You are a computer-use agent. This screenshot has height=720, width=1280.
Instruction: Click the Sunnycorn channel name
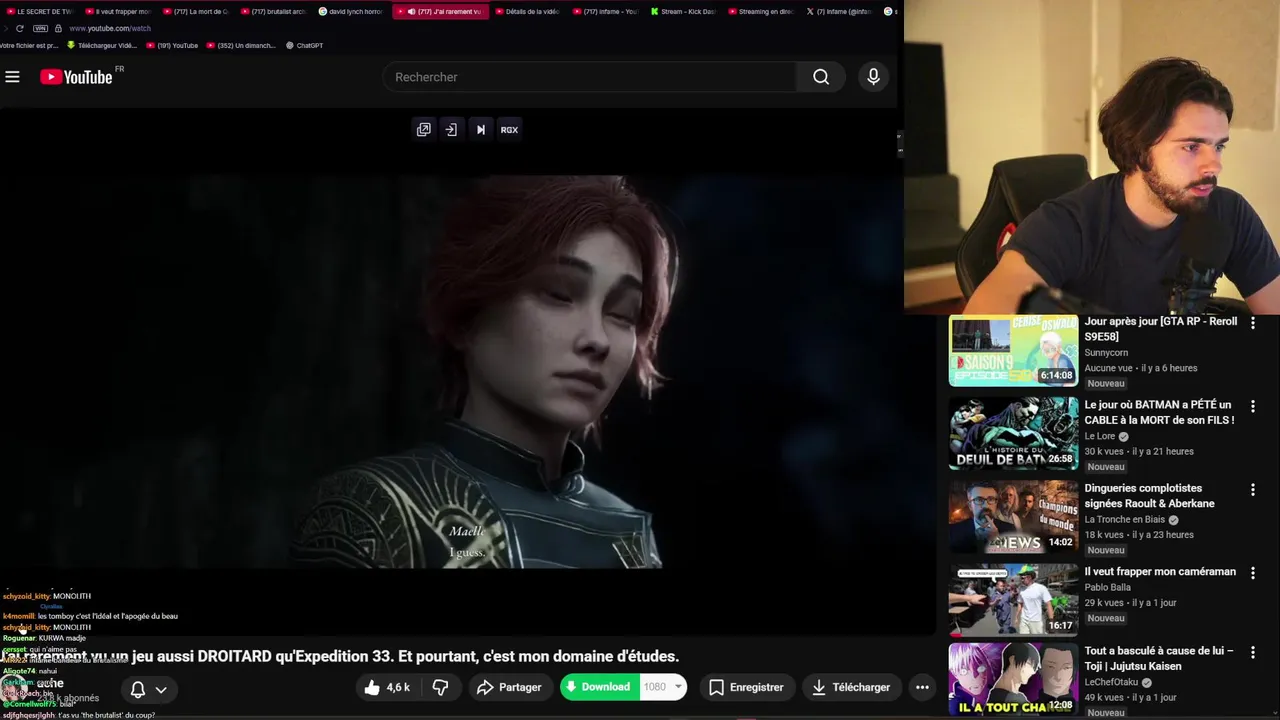1106,353
